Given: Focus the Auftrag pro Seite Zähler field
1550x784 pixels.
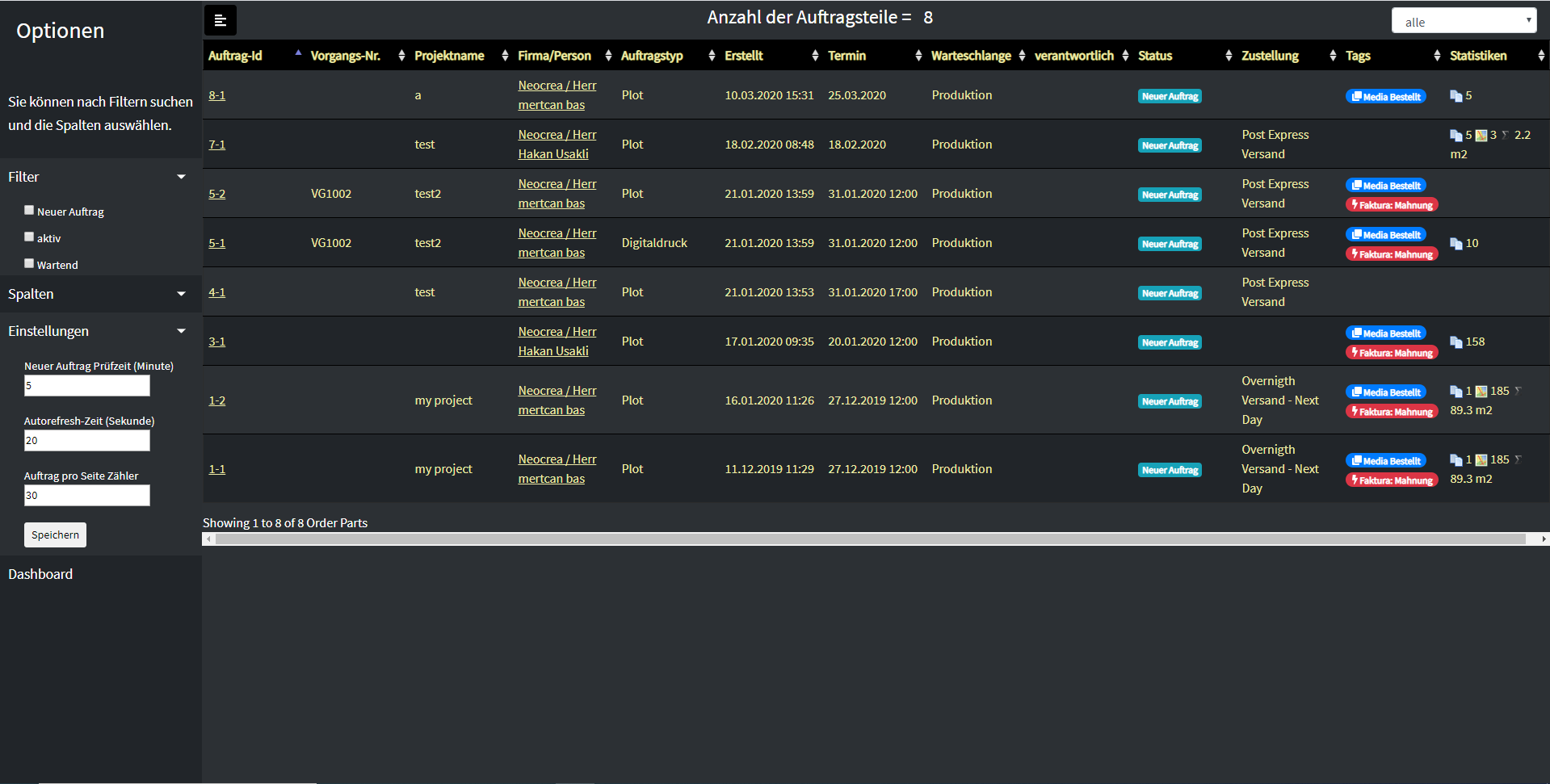Looking at the screenshot, I should (87, 496).
